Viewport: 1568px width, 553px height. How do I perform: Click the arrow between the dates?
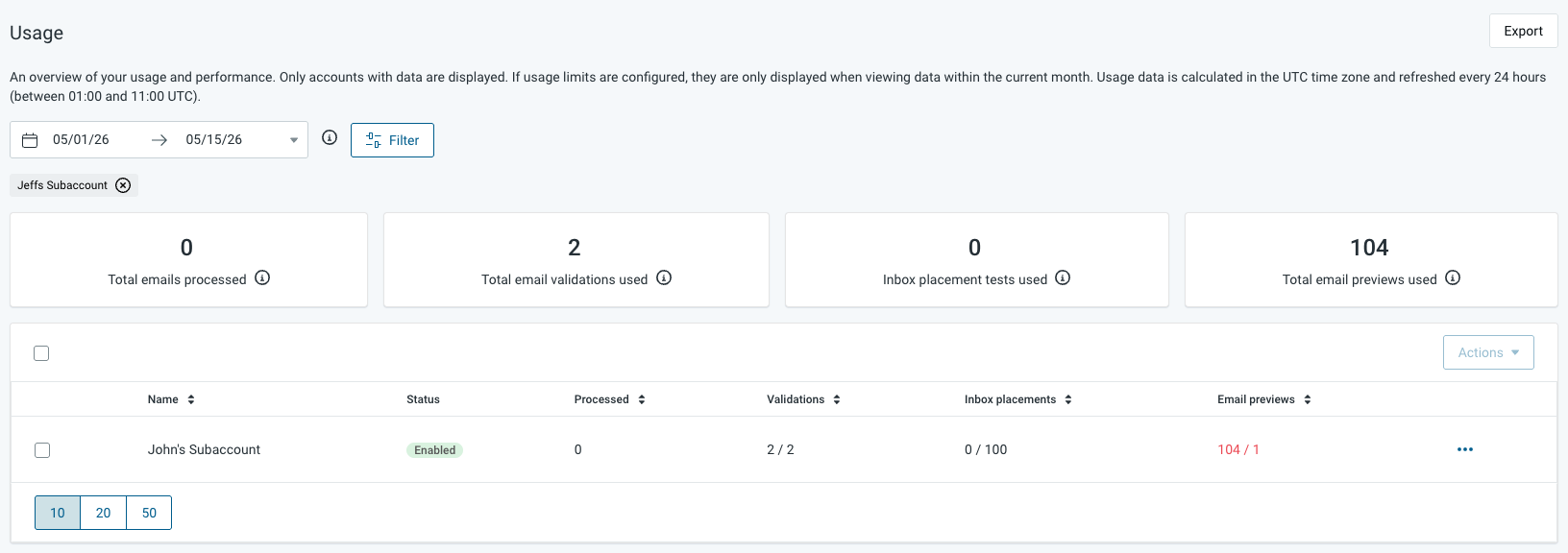pos(159,140)
